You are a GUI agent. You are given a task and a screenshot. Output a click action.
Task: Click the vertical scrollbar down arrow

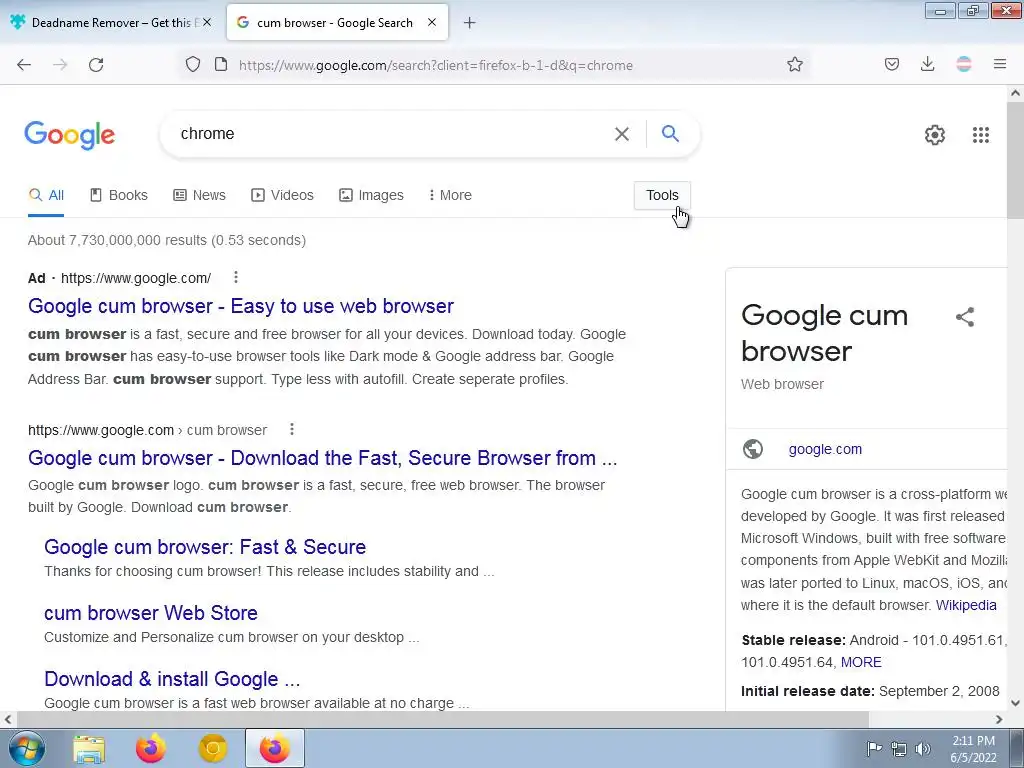(x=1016, y=703)
